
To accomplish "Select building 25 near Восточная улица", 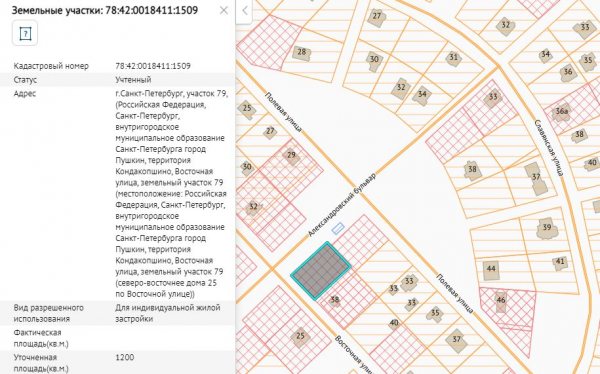I will tap(300, 336).
